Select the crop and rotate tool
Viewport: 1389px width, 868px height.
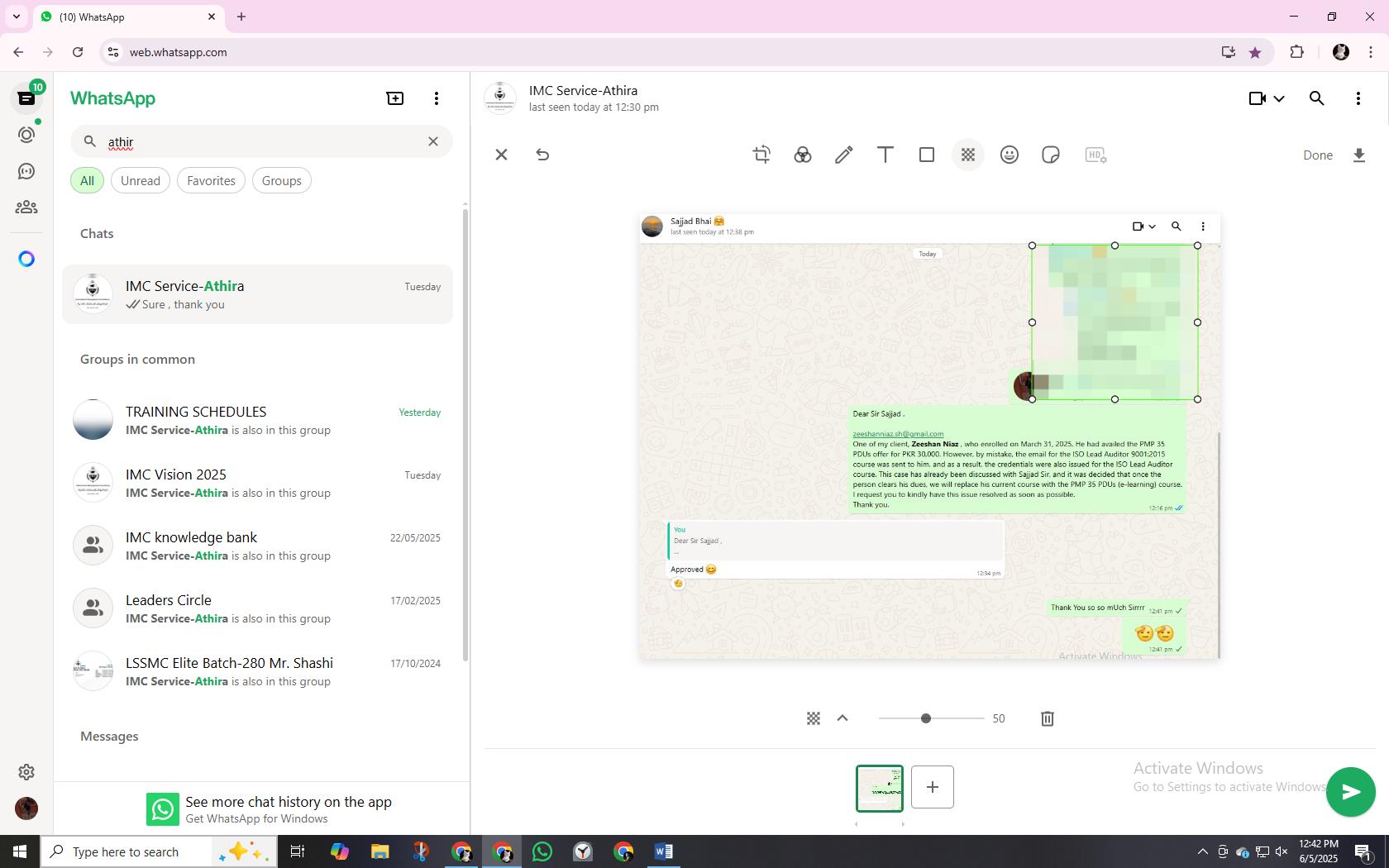point(761,155)
